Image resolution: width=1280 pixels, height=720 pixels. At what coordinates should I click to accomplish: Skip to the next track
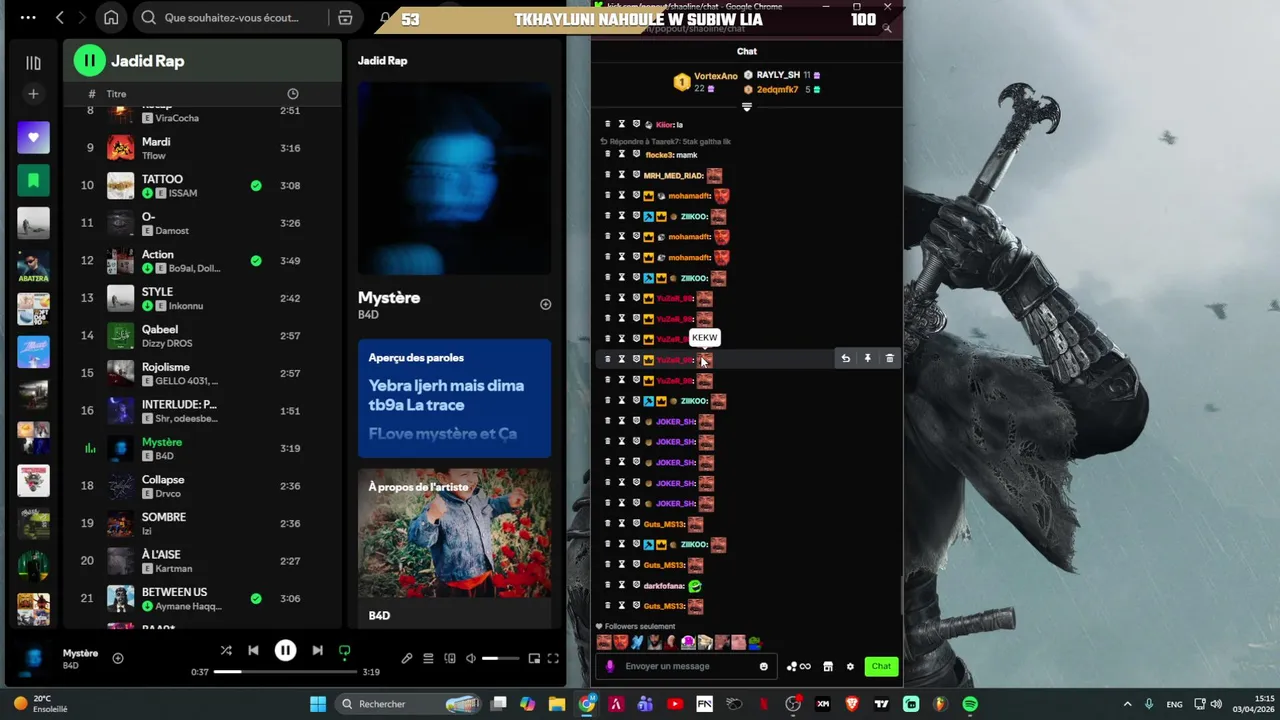pyautogui.click(x=317, y=651)
